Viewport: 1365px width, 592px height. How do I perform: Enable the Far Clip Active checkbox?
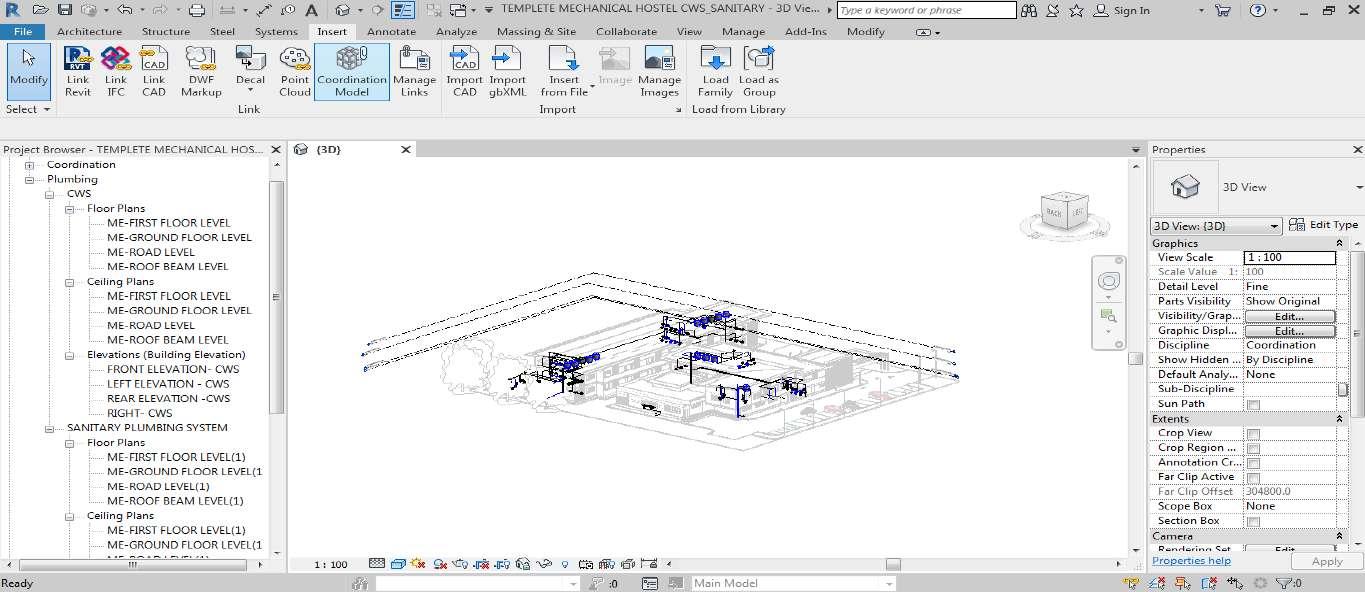pyautogui.click(x=1253, y=477)
